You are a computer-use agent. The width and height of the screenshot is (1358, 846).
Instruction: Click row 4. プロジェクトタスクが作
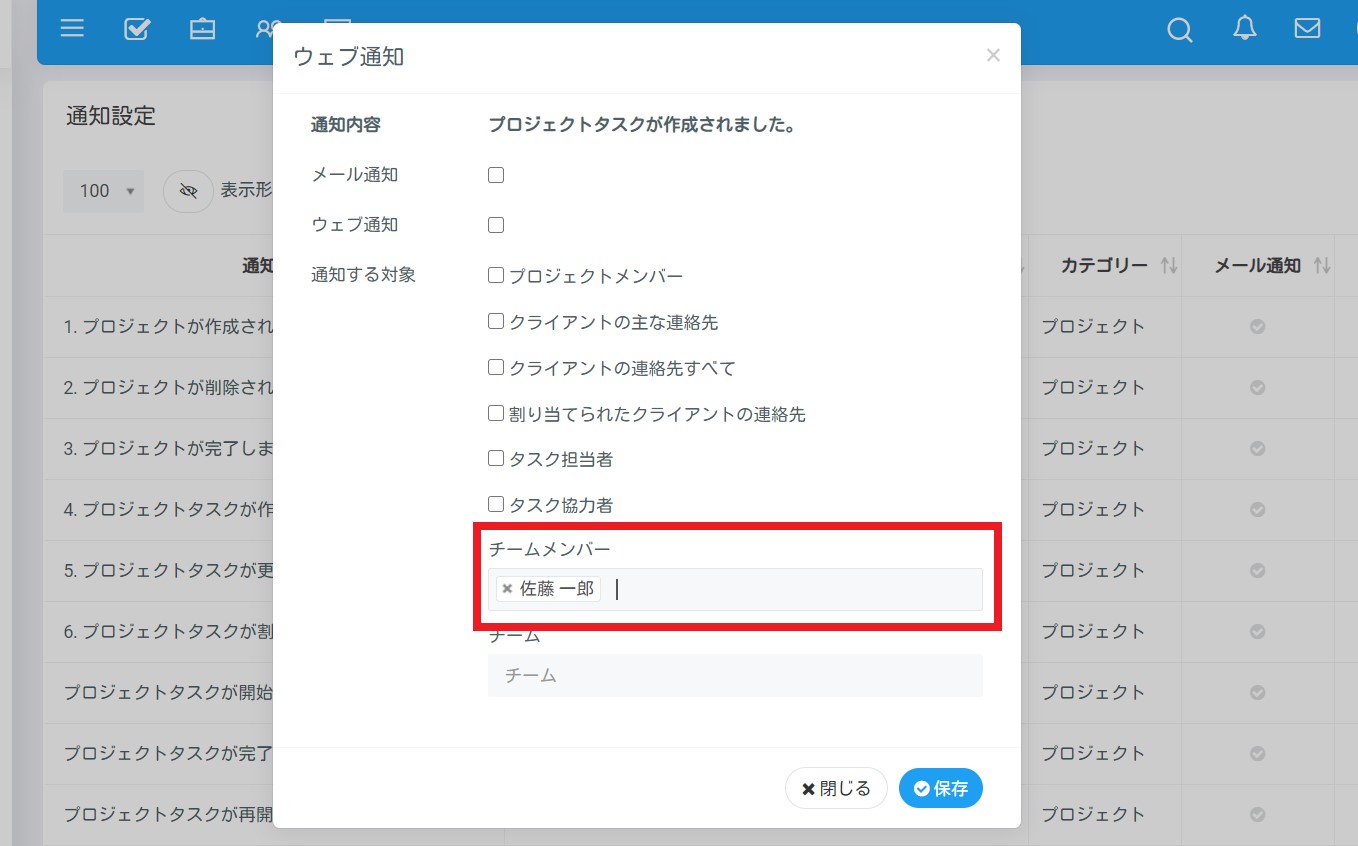click(168, 509)
